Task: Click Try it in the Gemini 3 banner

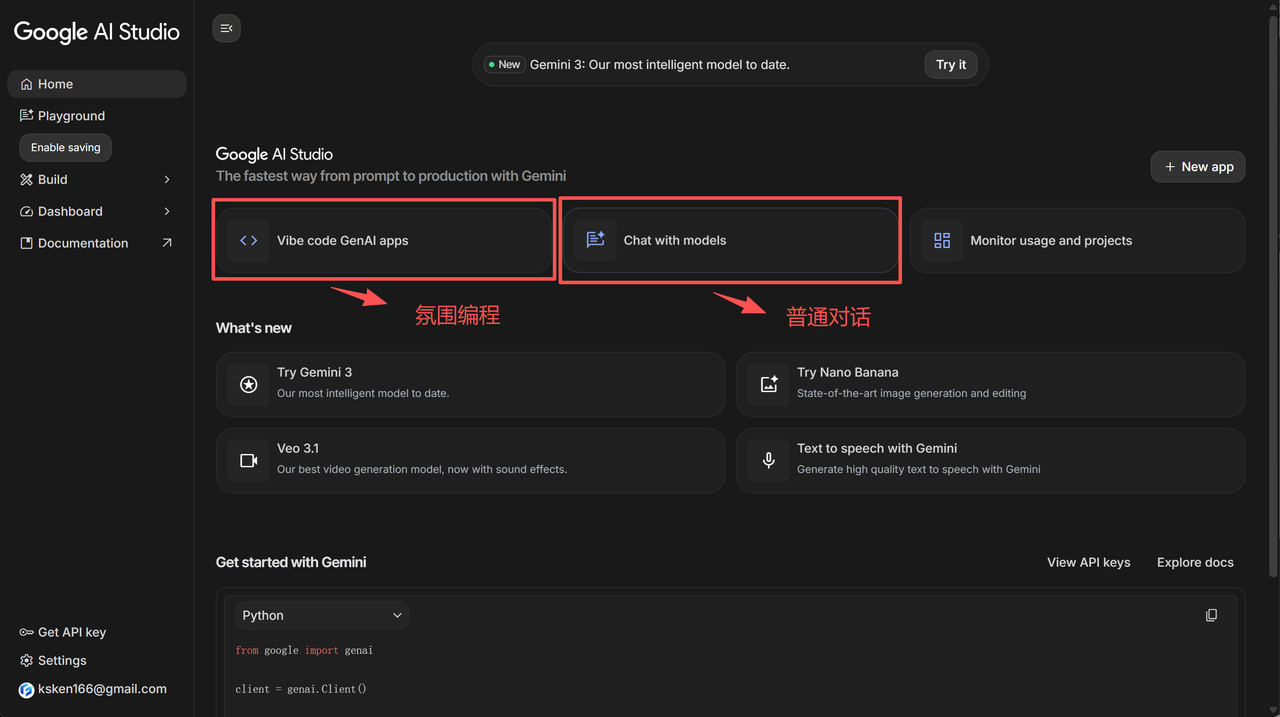Action: [951, 65]
